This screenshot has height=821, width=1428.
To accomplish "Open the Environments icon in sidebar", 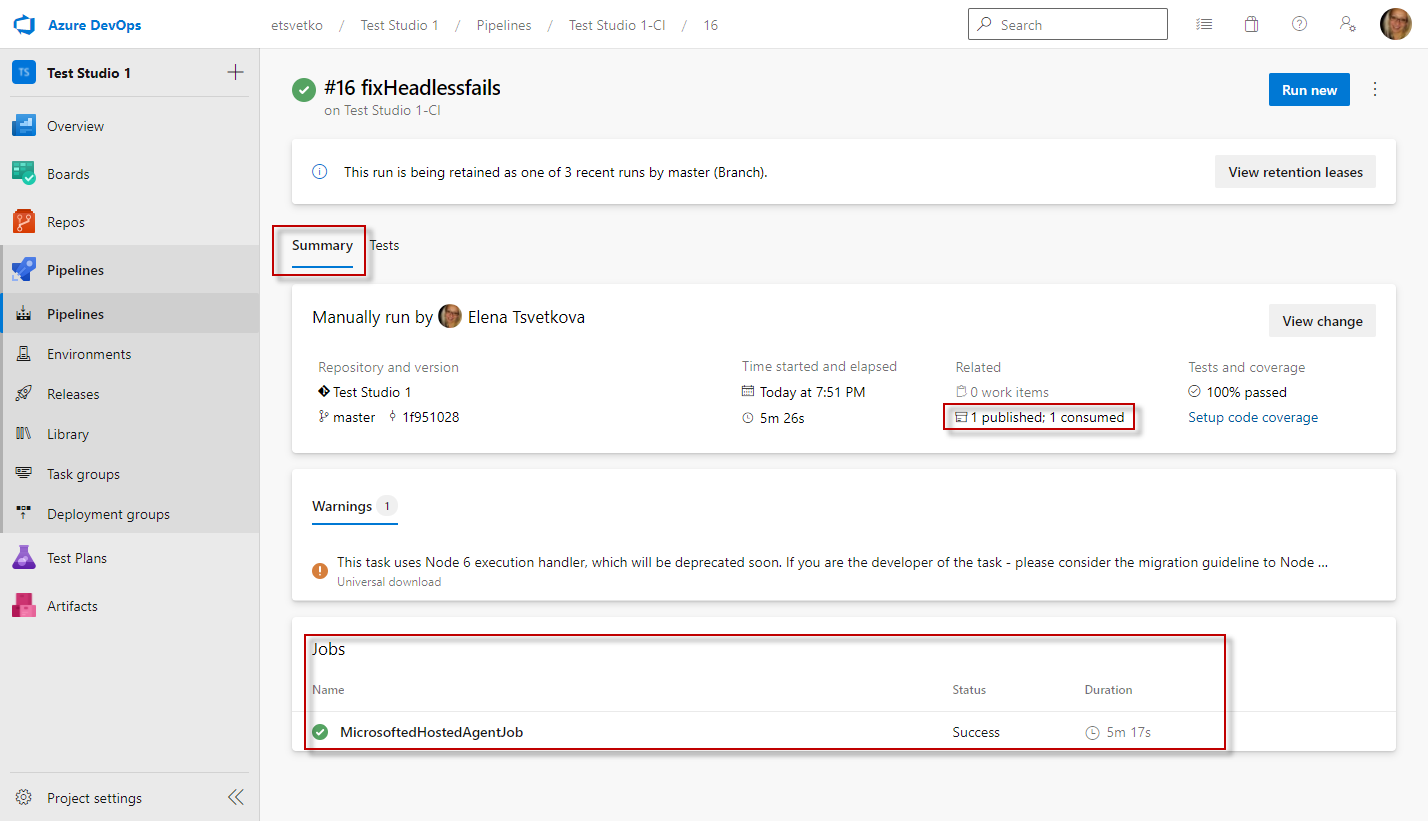I will coord(24,354).
